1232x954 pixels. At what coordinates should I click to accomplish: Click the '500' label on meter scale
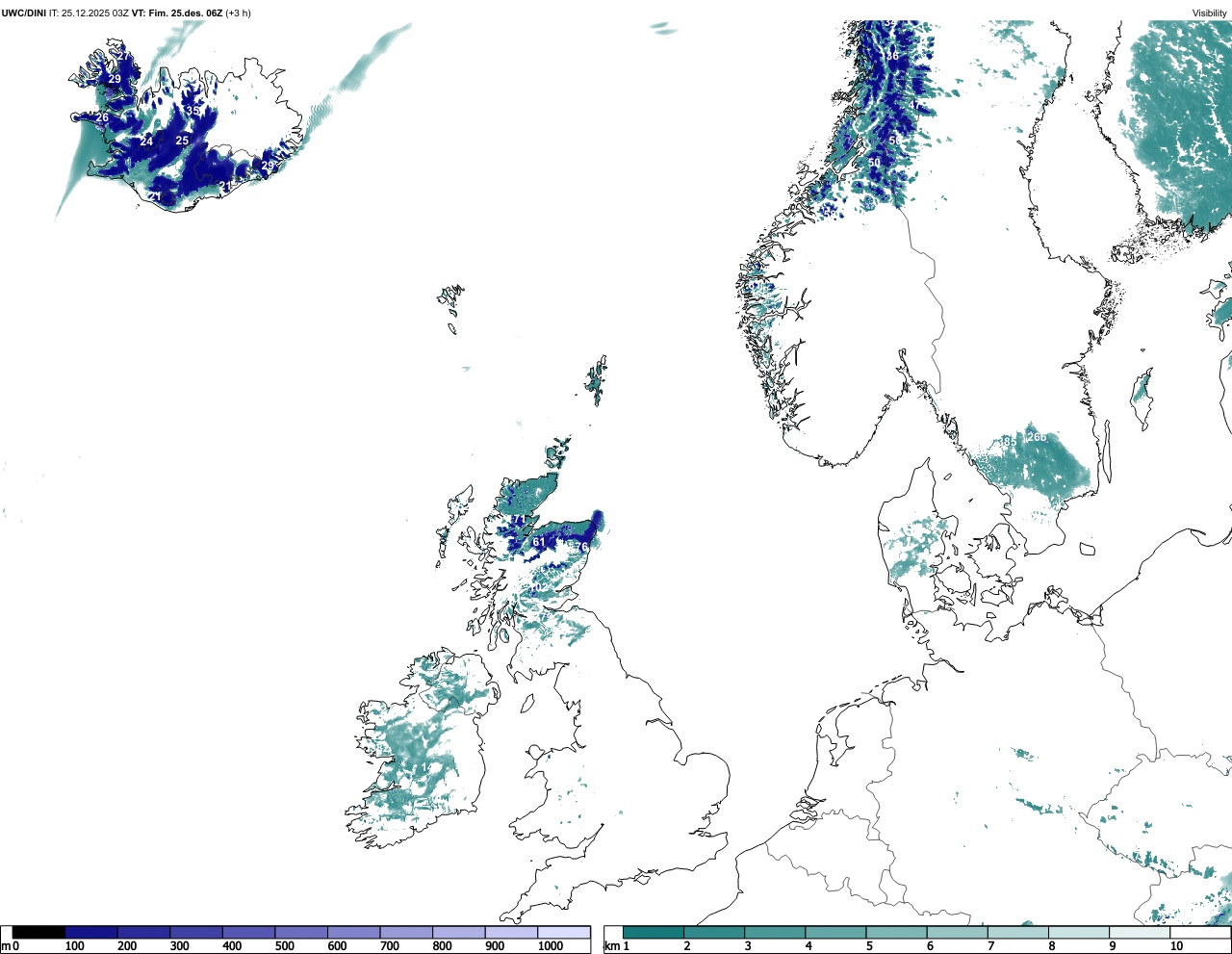(x=284, y=946)
